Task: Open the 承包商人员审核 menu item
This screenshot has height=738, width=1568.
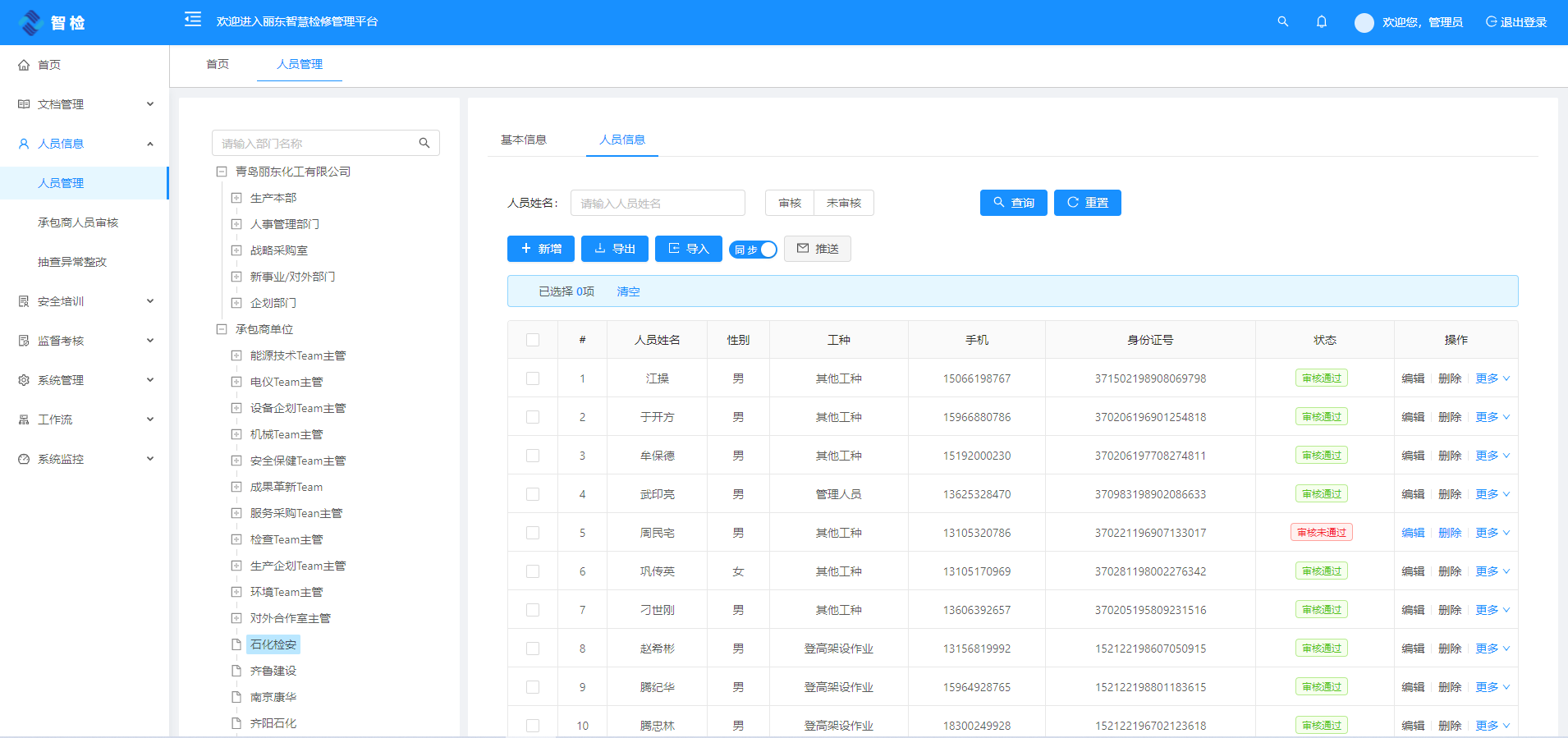Action: (78, 222)
